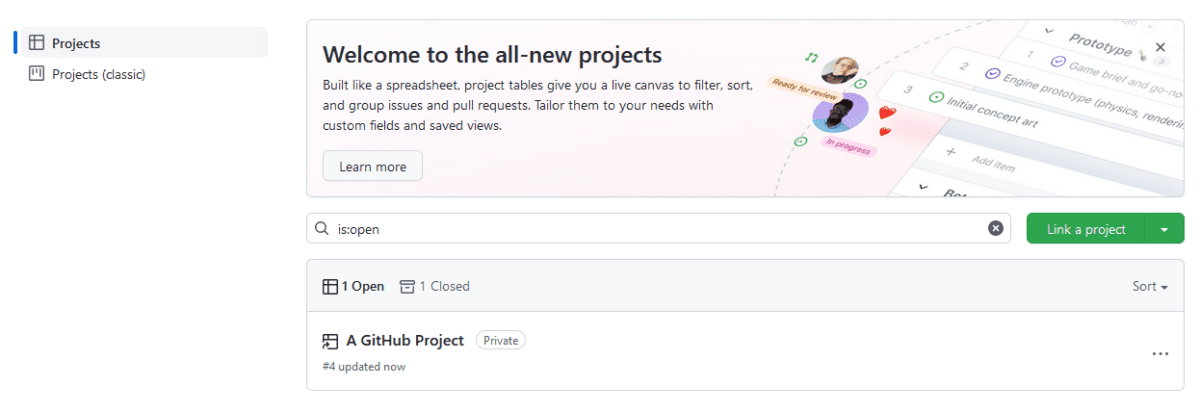Screen dimensions: 1200x411
Task: Click the banner avatar thumbnail labeled In progress
Action: click(839, 115)
